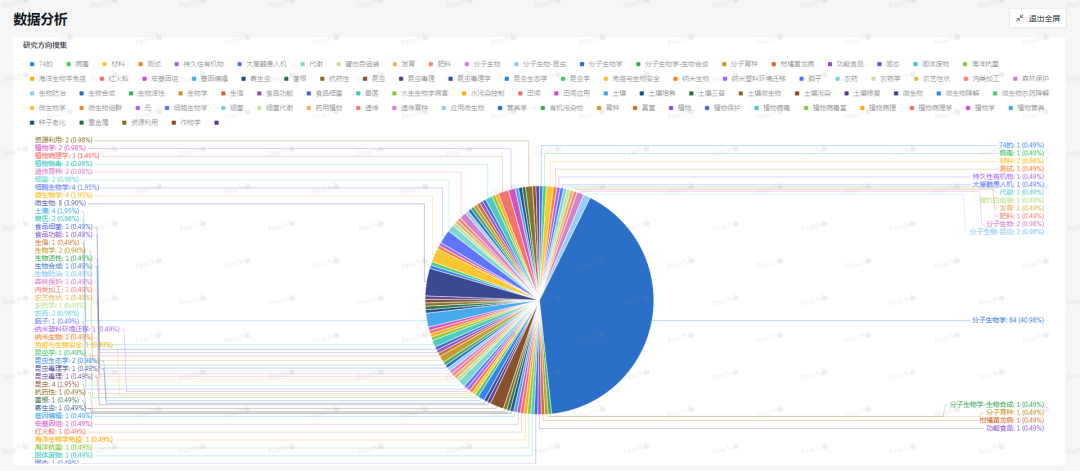This screenshot has width=1080, height=471.
Task: Toggle the 种子老化 legend entry
Action: [47, 122]
